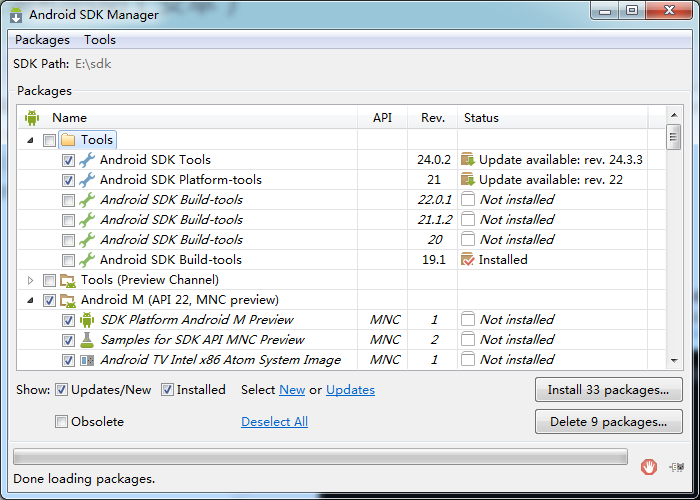700x500 pixels.
Task: Enable the Obsolete filter checkbox
Action: click(x=61, y=421)
